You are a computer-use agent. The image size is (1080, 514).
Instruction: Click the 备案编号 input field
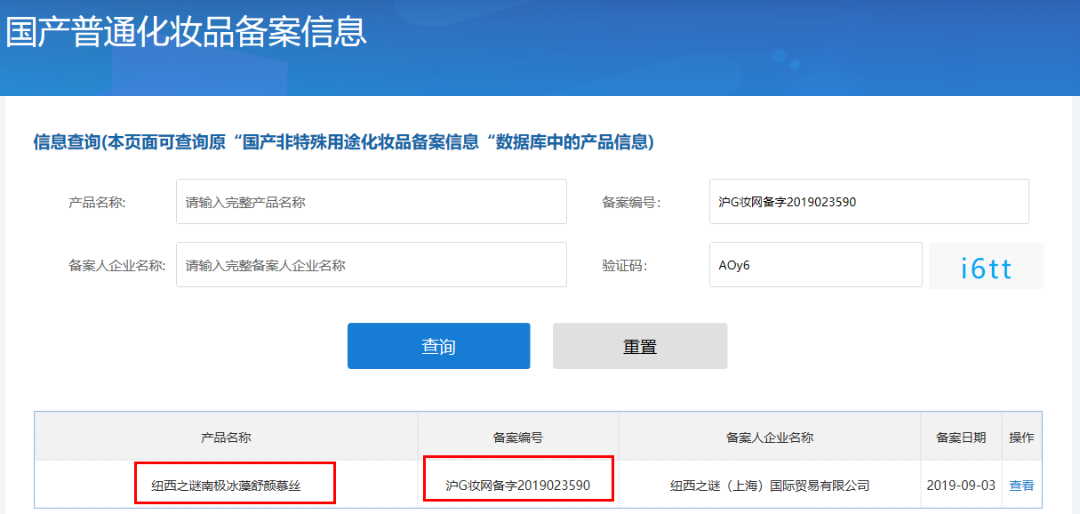click(868, 202)
